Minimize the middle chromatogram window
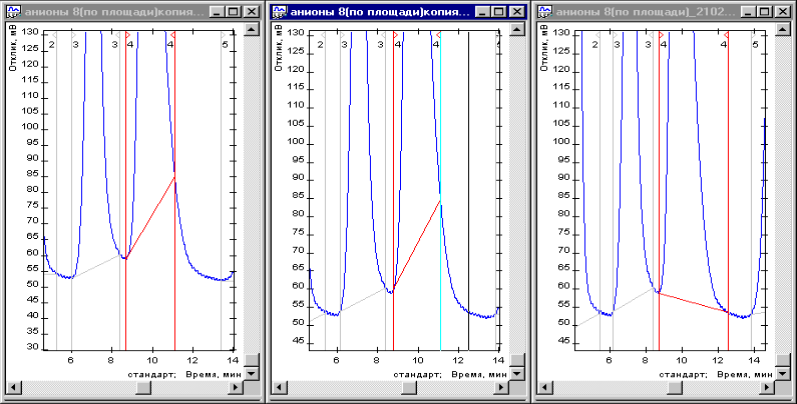797x404 pixels. (x=484, y=14)
